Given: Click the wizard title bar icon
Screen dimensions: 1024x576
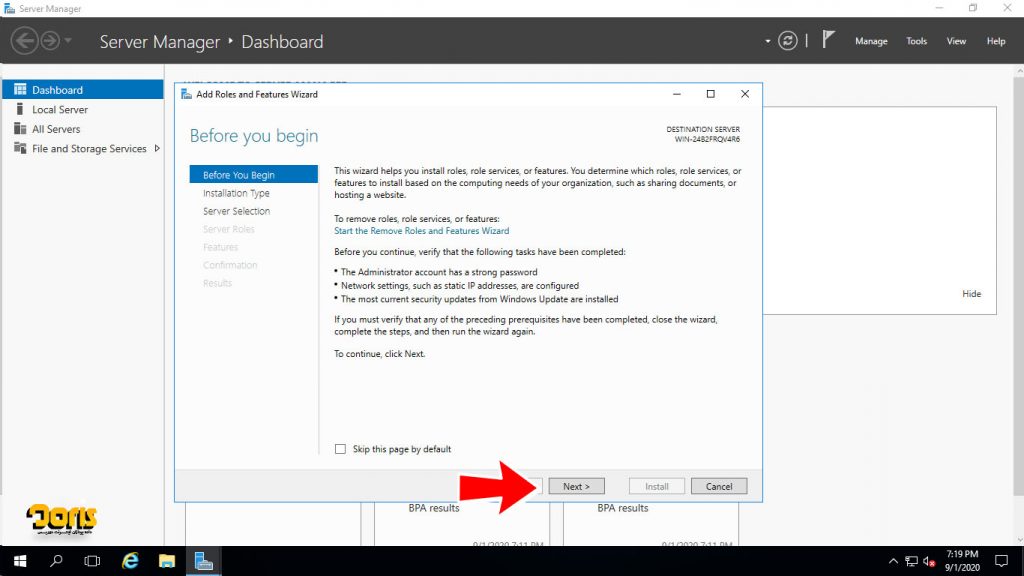Looking at the screenshot, I should coord(186,94).
